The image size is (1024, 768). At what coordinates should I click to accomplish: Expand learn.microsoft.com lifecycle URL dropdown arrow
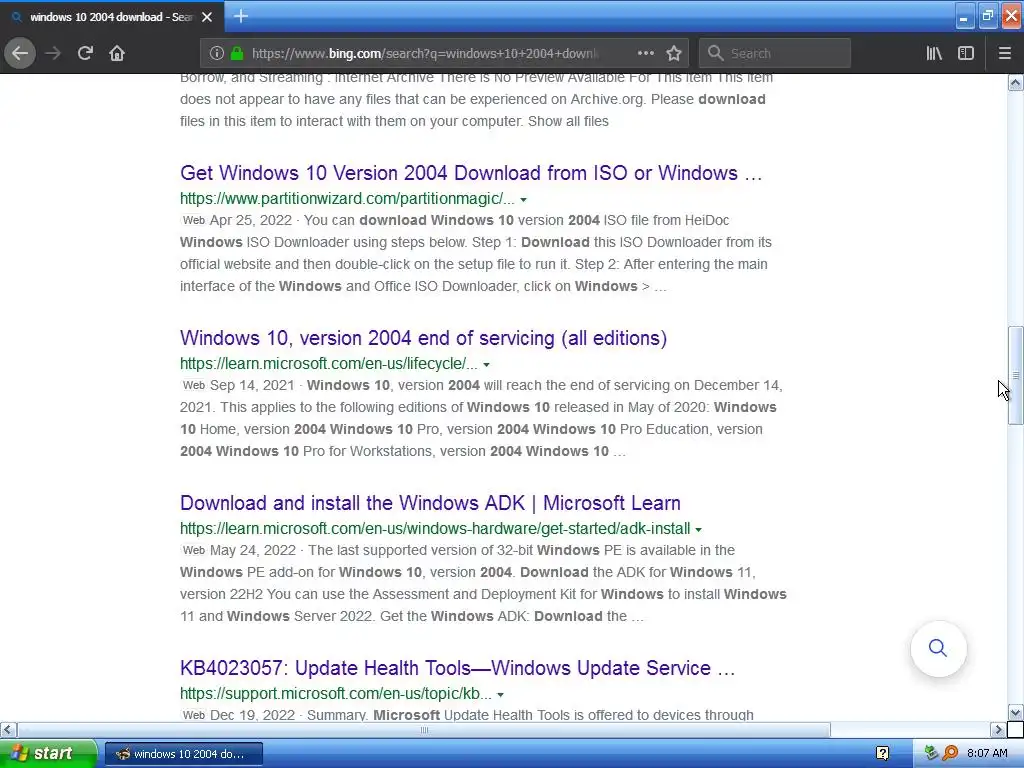486,364
